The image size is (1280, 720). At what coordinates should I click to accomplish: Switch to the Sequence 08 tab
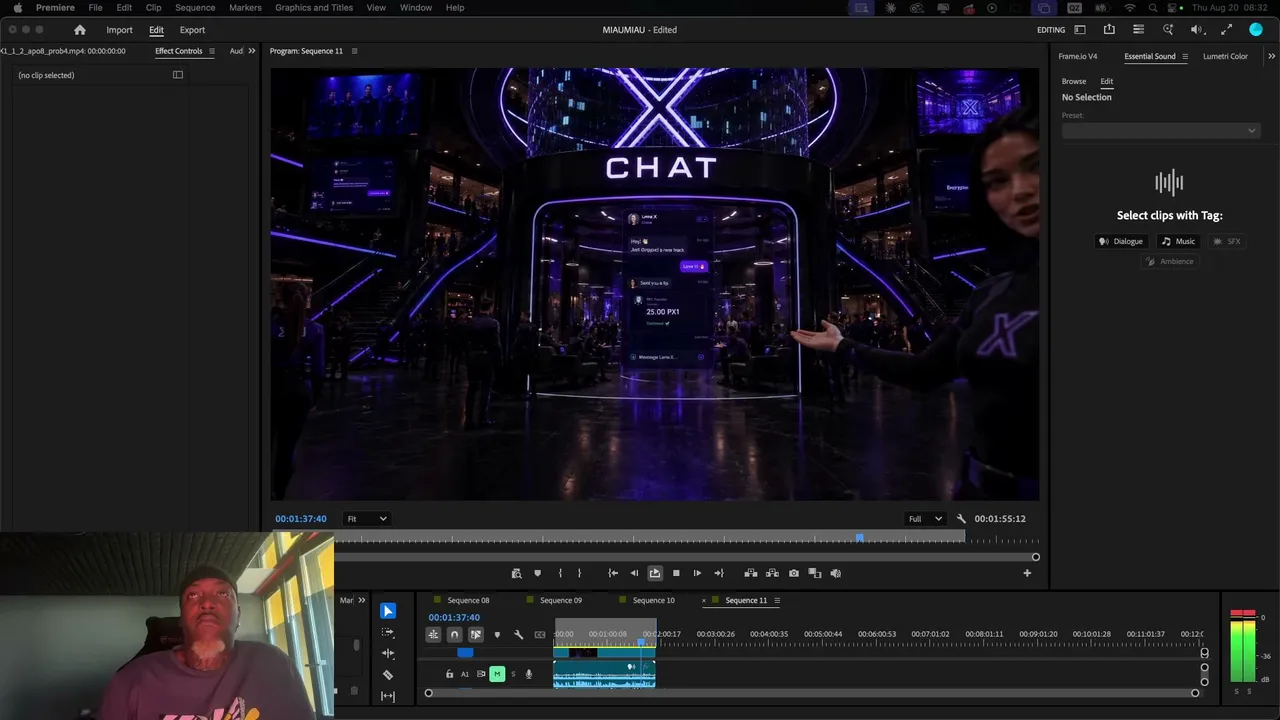point(468,601)
